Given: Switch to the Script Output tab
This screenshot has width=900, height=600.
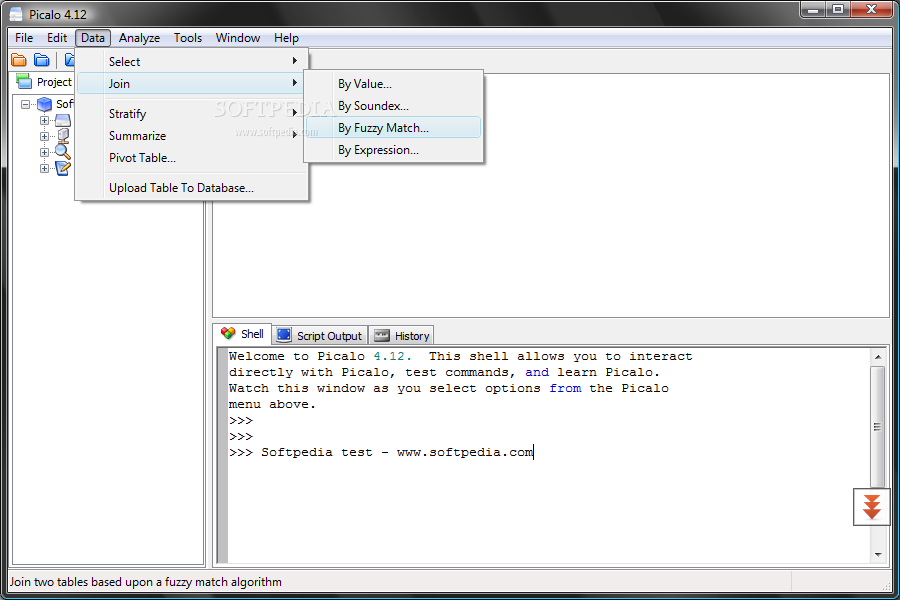Looking at the screenshot, I should (x=319, y=335).
